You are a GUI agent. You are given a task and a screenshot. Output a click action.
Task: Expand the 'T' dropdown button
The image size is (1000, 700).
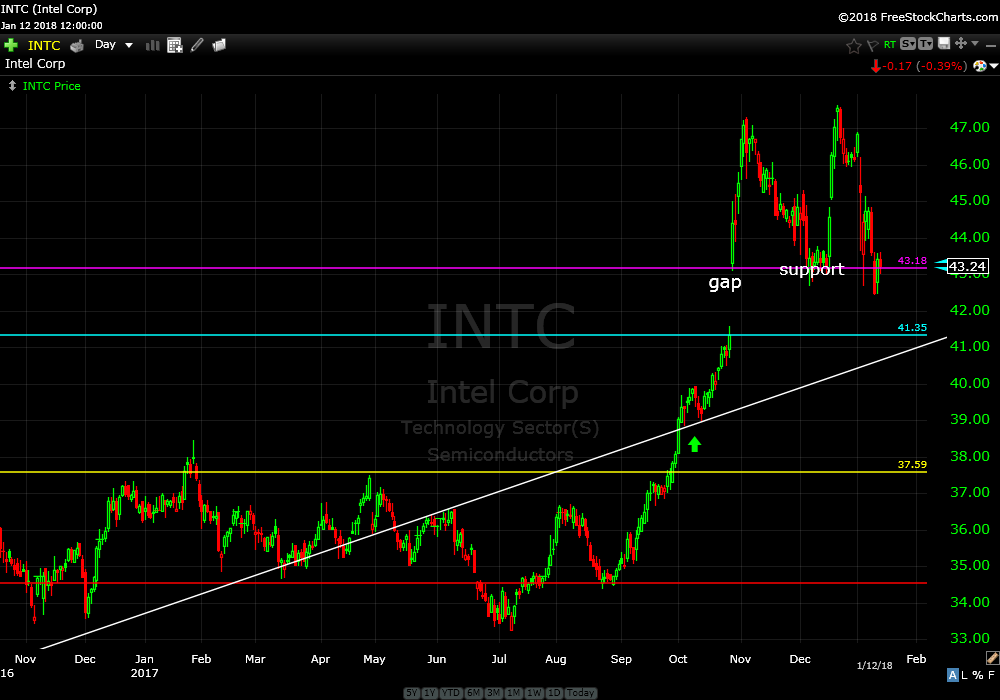[925, 44]
